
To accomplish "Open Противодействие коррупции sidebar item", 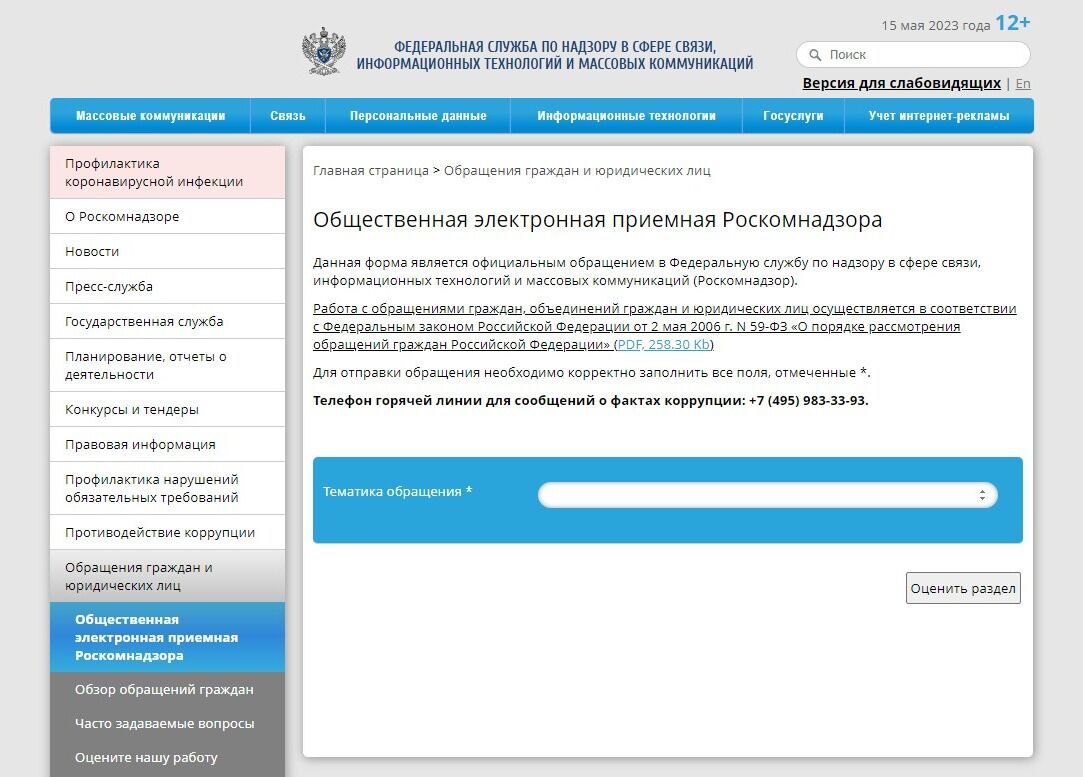I will tap(167, 533).
